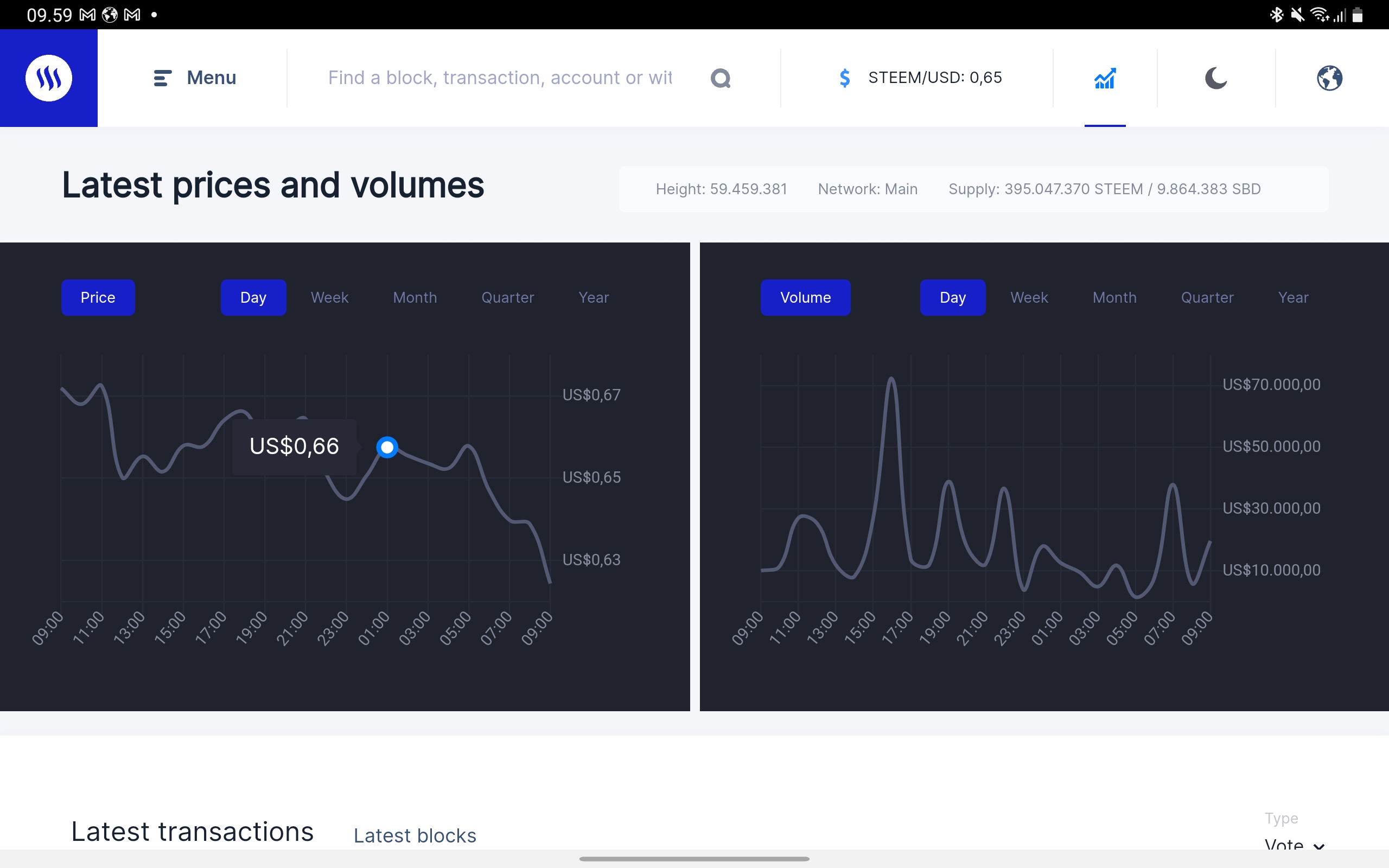Viewport: 1389px width, 868px height.
Task: Tap the Bluetooth status bar icon
Action: (x=1276, y=14)
